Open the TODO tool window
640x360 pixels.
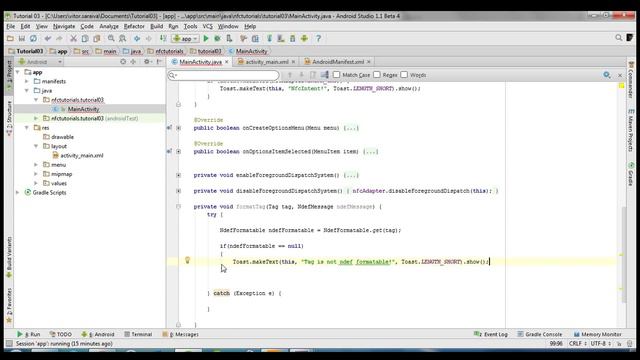click(60, 334)
